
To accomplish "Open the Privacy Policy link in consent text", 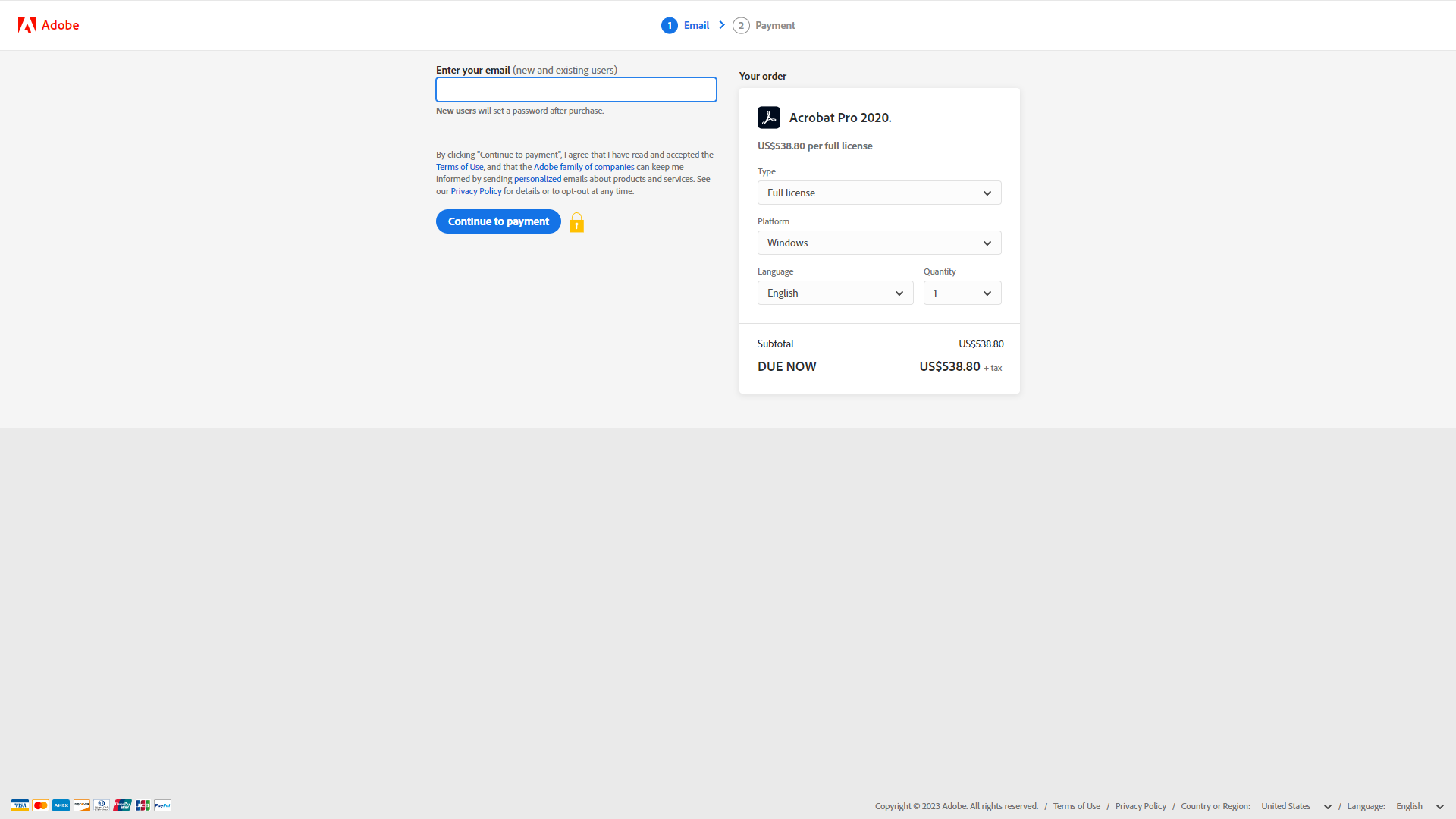I will pyautogui.click(x=476, y=191).
